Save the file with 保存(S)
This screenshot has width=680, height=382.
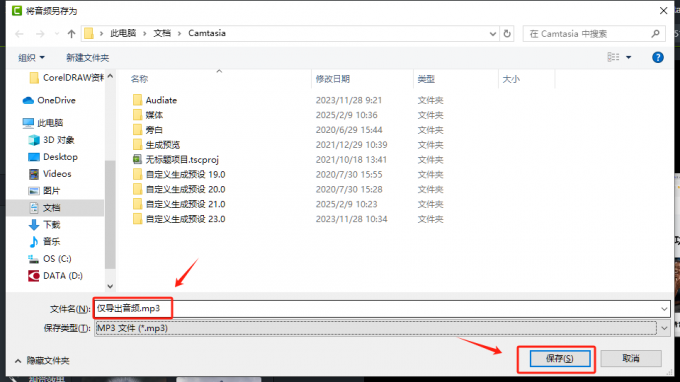(559, 358)
